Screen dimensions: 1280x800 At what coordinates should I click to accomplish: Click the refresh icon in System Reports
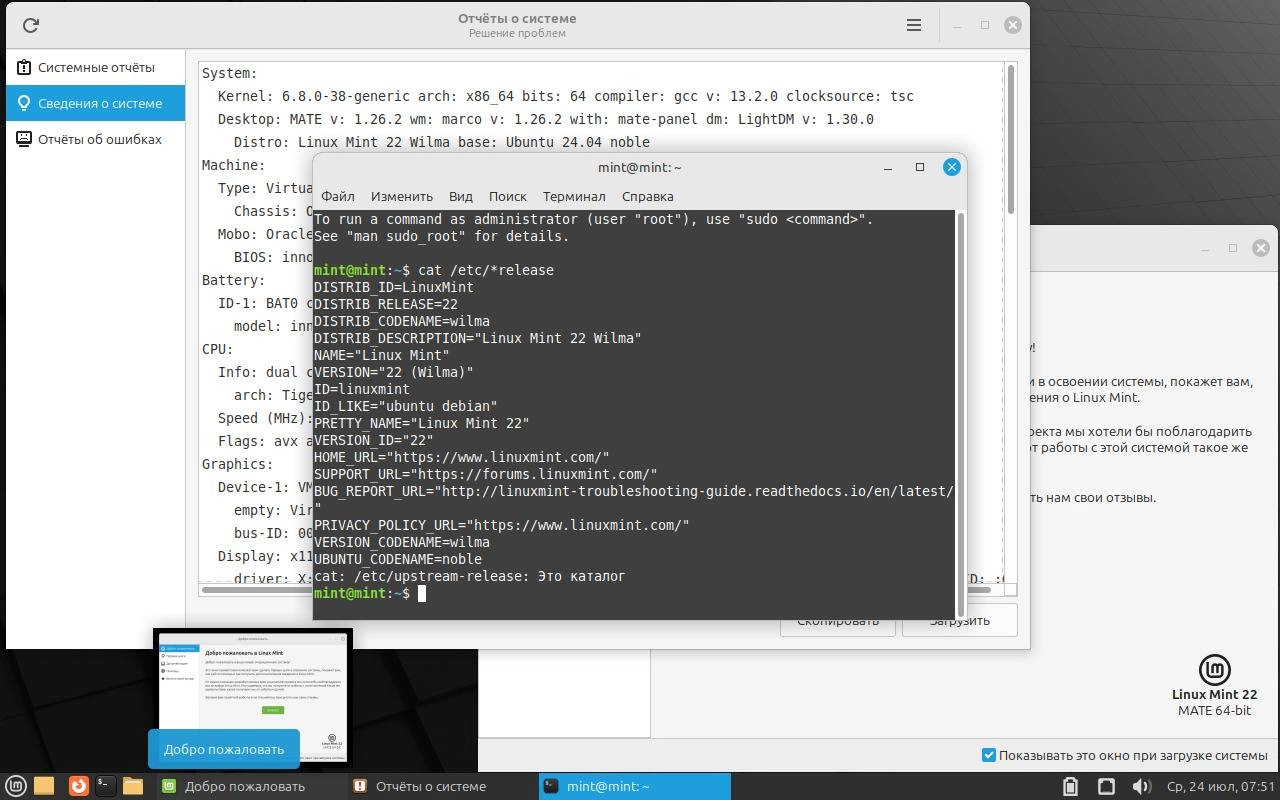[x=30, y=25]
